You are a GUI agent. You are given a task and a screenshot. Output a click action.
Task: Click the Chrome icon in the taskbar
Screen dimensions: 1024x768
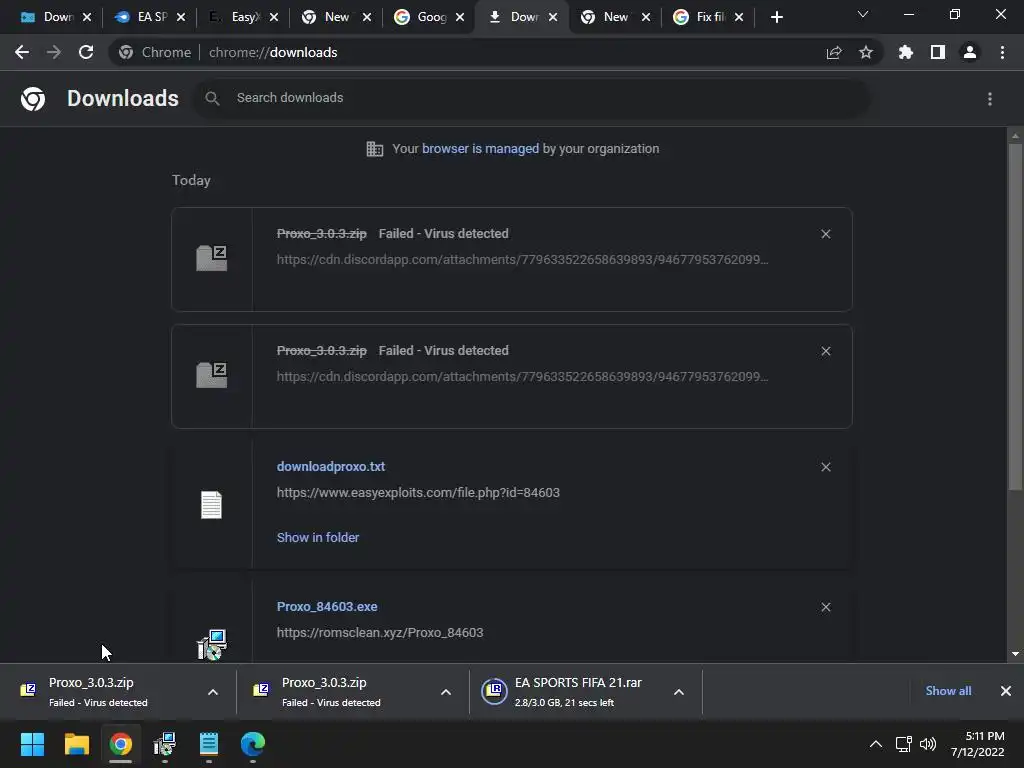coord(121,744)
